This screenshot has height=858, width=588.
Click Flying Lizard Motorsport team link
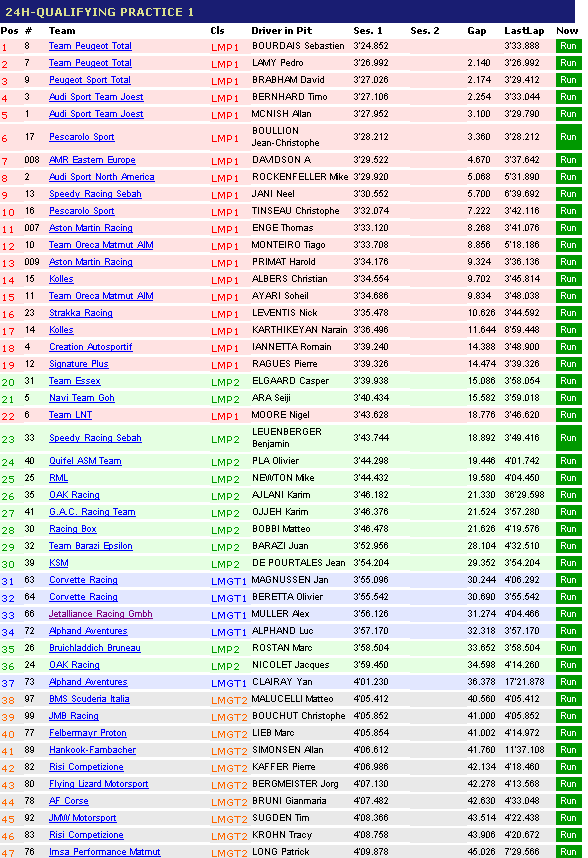[98, 784]
